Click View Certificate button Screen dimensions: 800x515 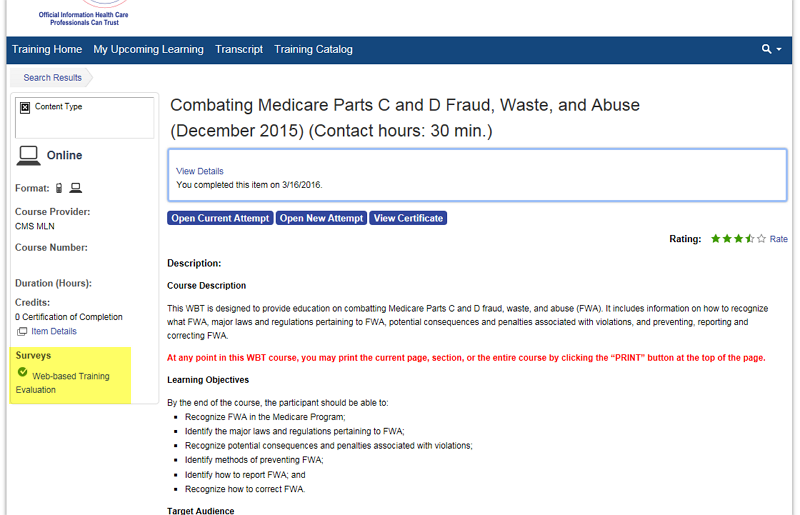pos(408,218)
